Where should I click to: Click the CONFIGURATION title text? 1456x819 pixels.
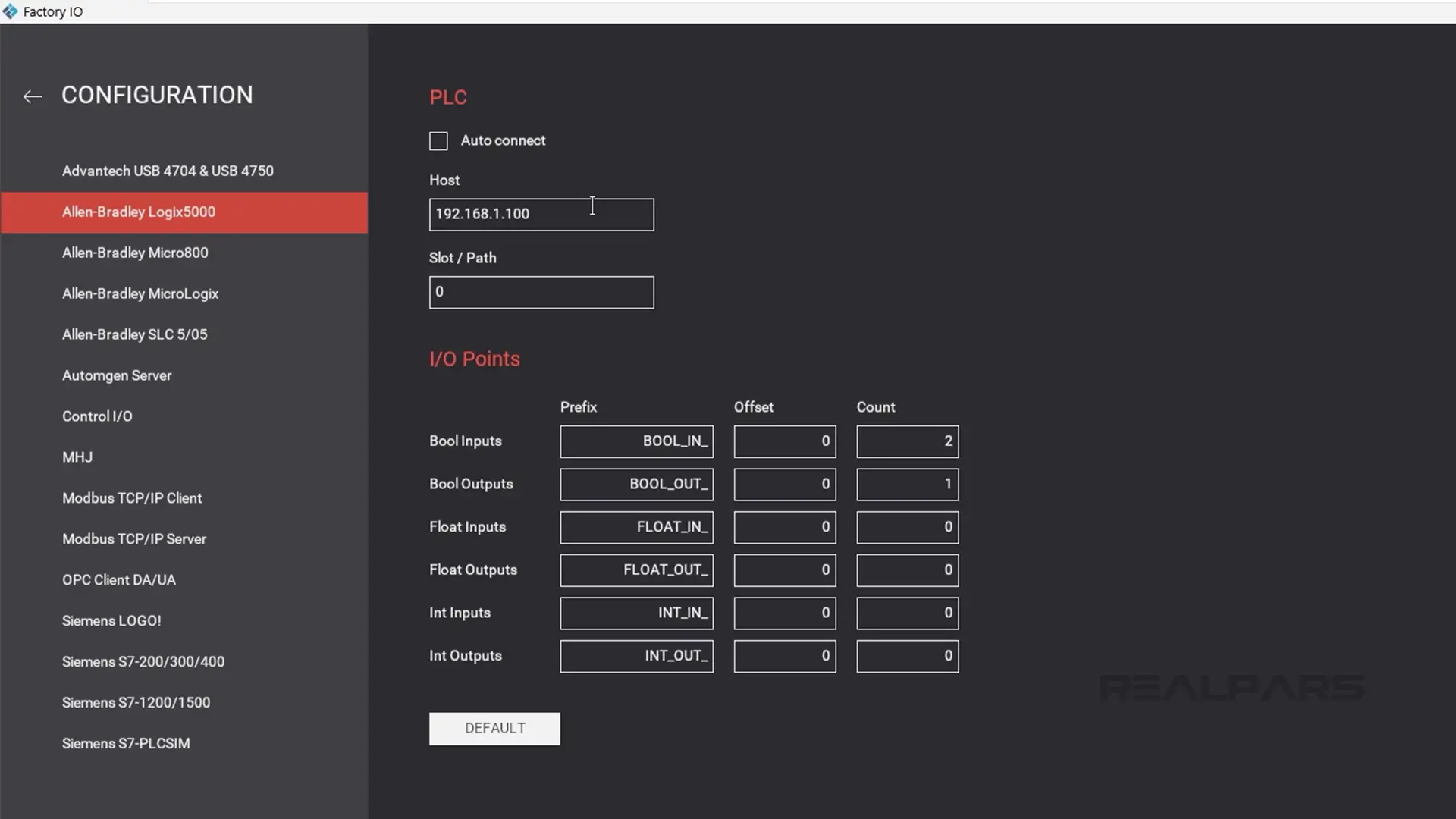(x=157, y=96)
